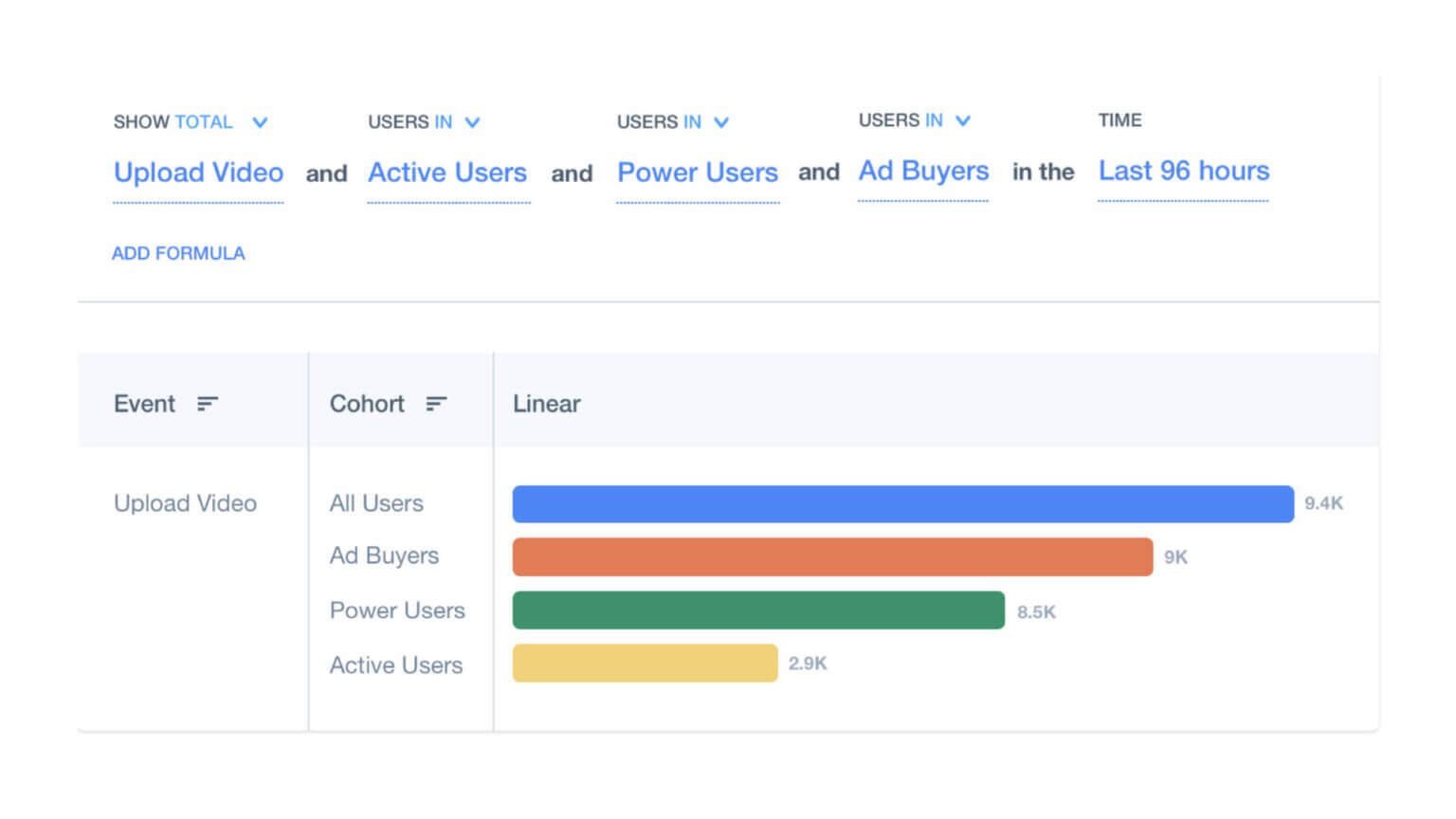
Task: Click ADD FORMULA to create a formula
Action: click(178, 253)
